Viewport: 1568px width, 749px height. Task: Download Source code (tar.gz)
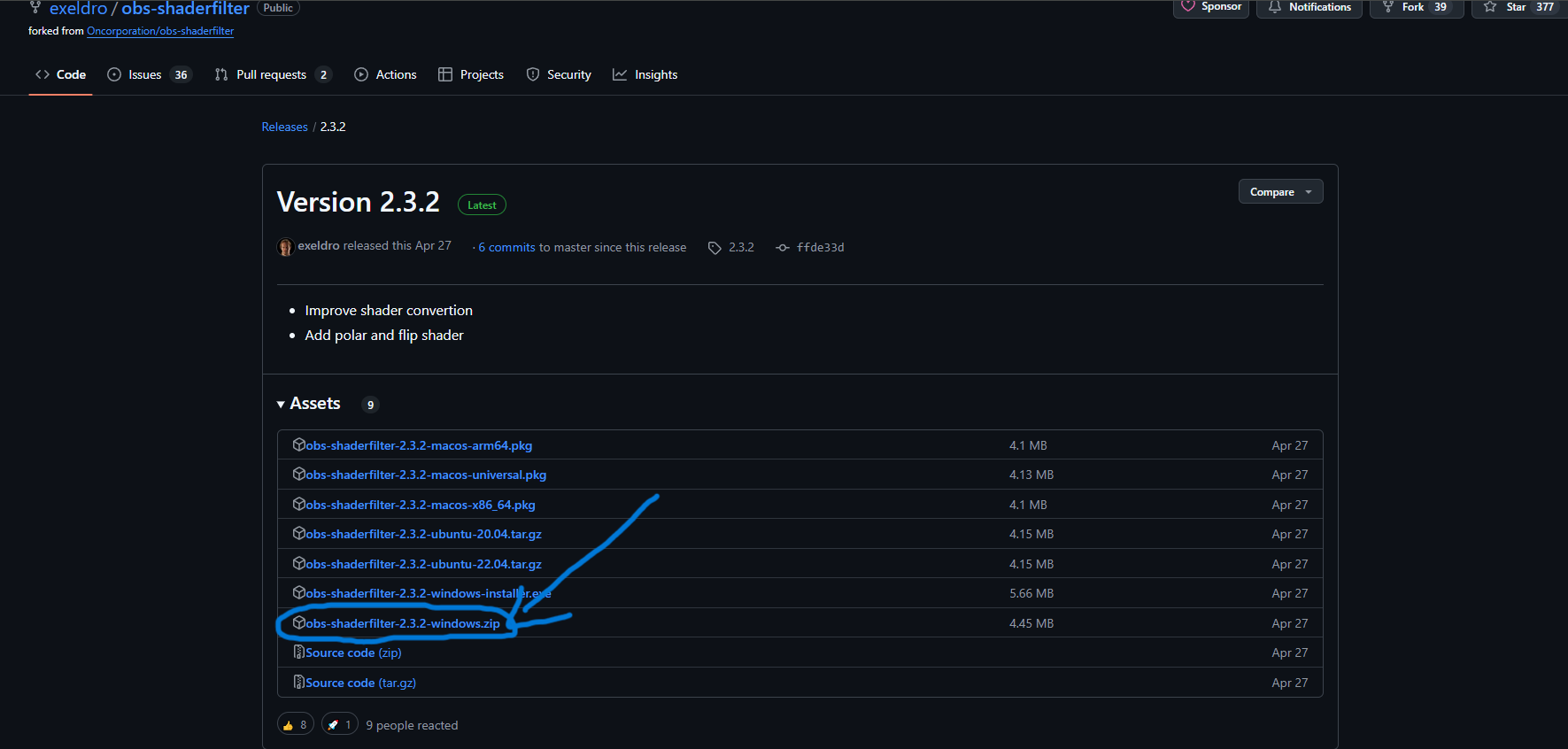[x=360, y=683]
